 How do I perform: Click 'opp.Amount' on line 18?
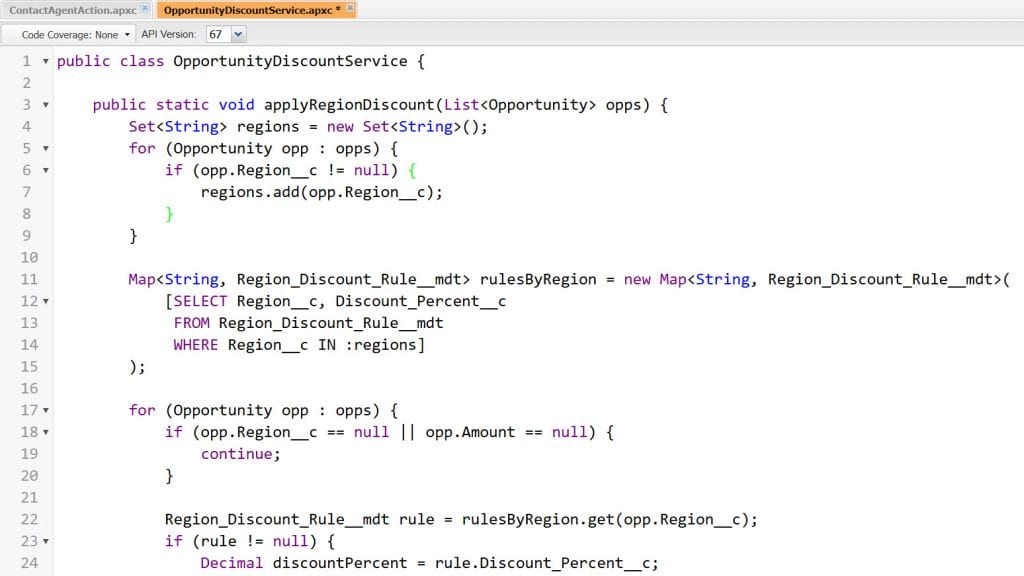click(470, 432)
